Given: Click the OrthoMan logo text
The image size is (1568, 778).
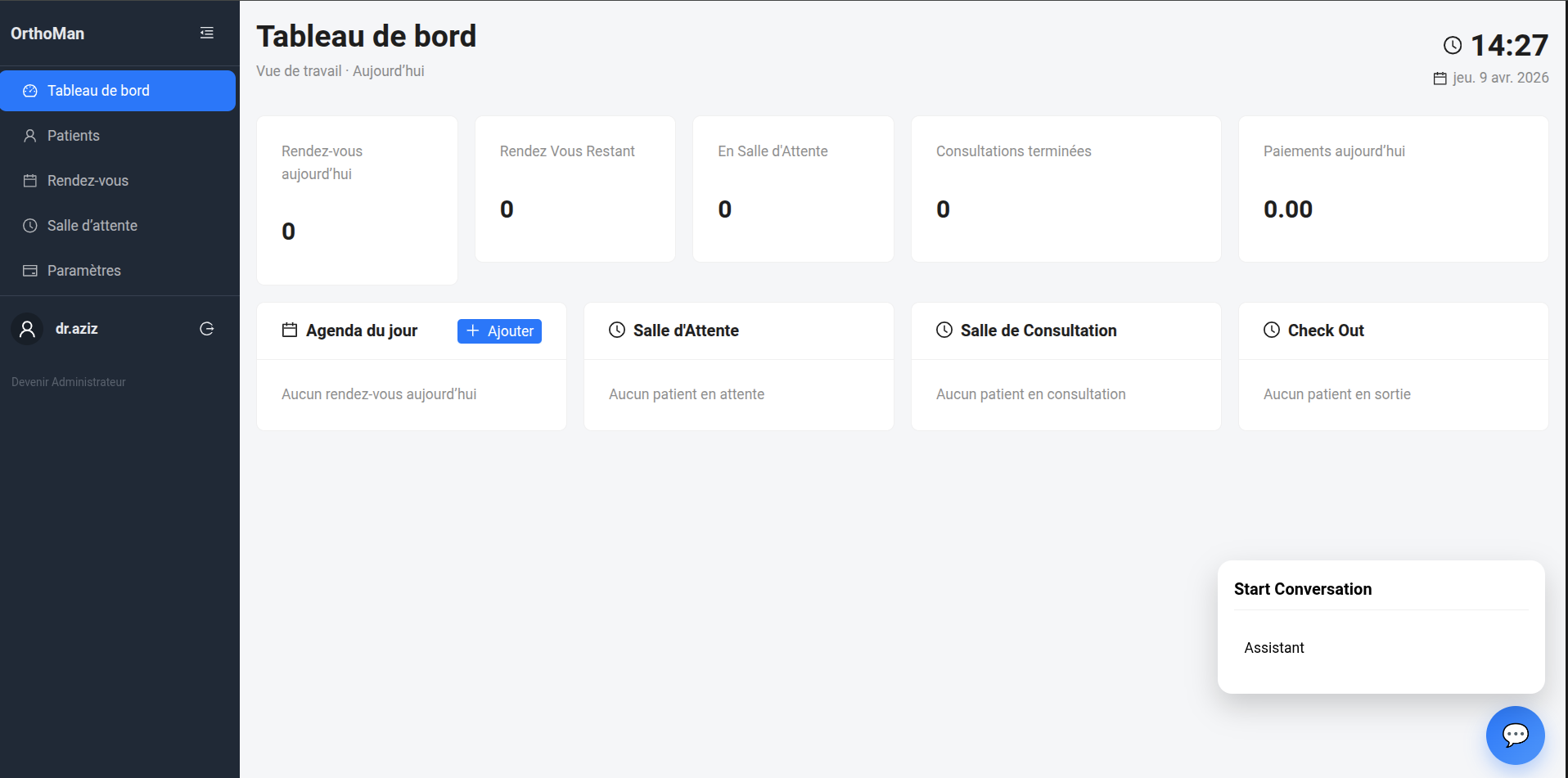Looking at the screenshot, I should (x=47, y=34).
